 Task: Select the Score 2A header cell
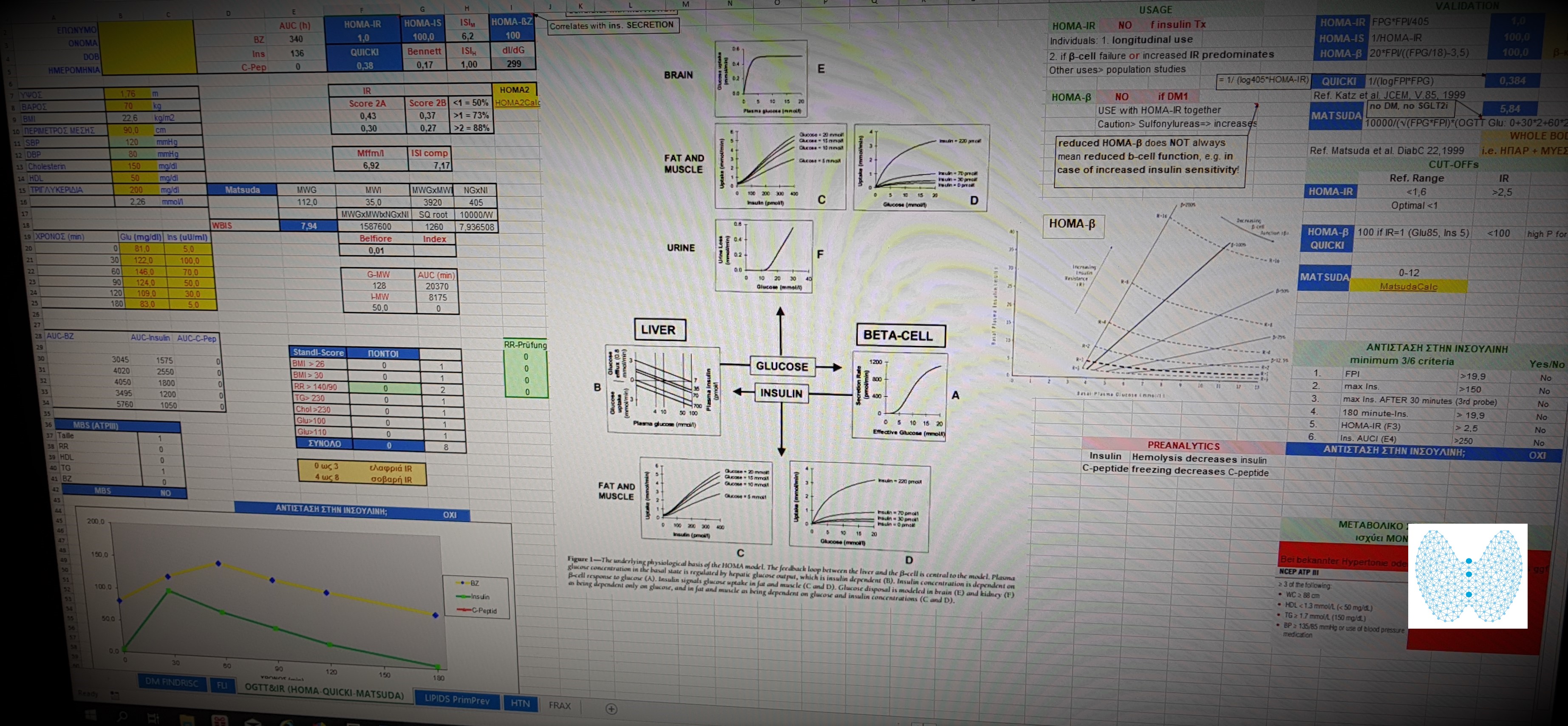[368, 104]
